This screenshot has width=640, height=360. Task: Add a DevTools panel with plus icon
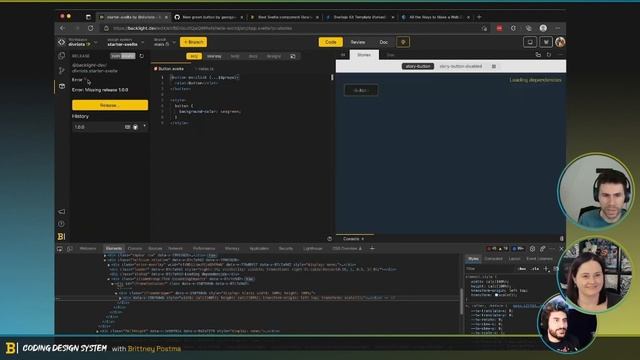tap(372, 248)
